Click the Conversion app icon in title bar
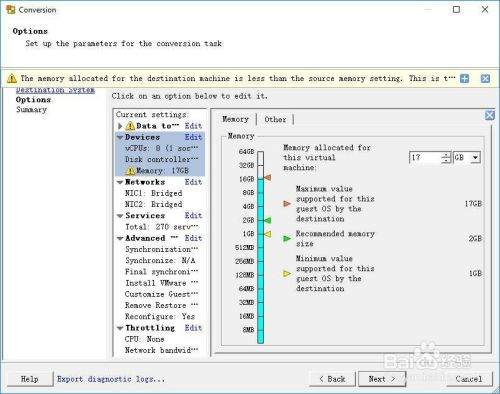 [x=10, y=10]
